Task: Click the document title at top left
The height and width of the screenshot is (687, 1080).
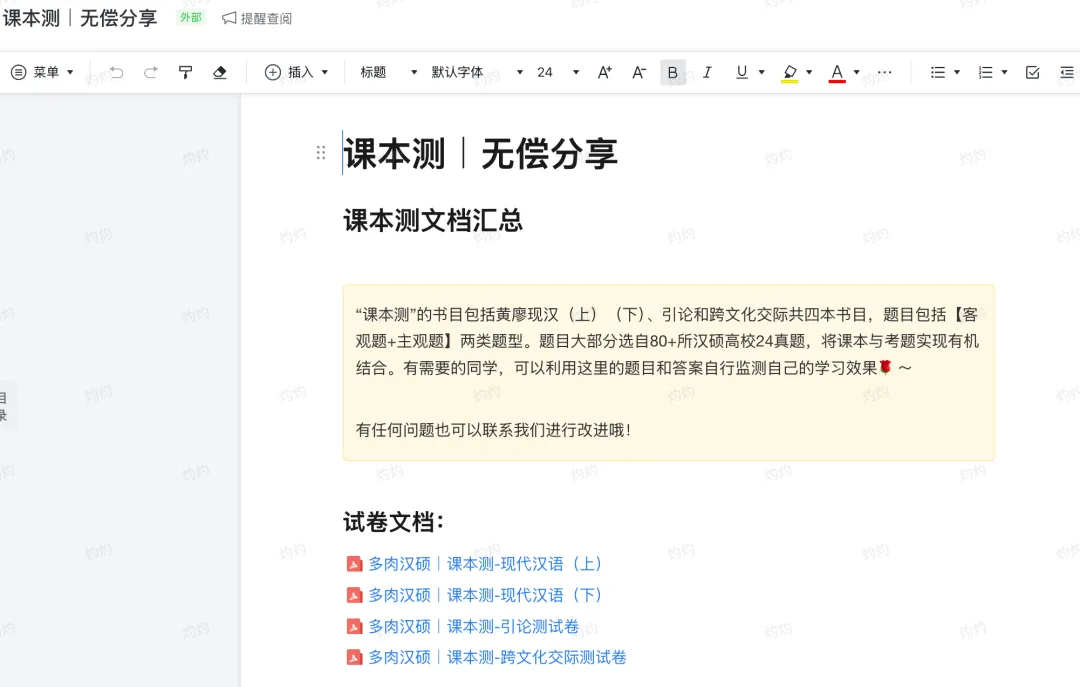Action: (80, 19)
